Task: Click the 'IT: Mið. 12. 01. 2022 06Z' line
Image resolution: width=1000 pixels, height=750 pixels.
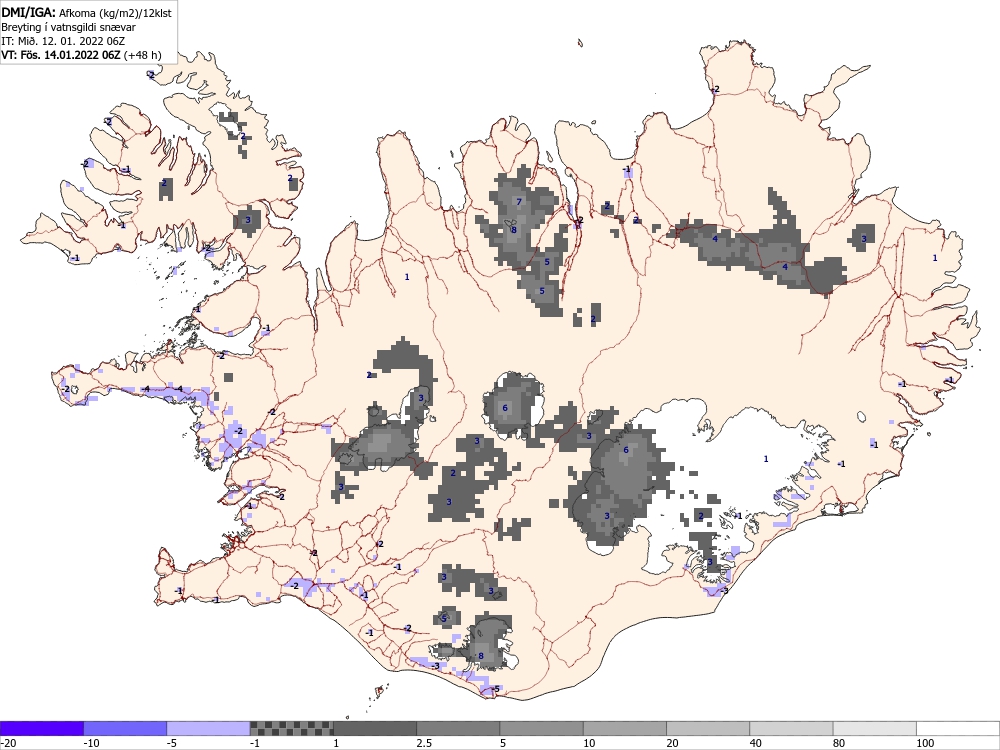Action: click(x=63, y=41)
